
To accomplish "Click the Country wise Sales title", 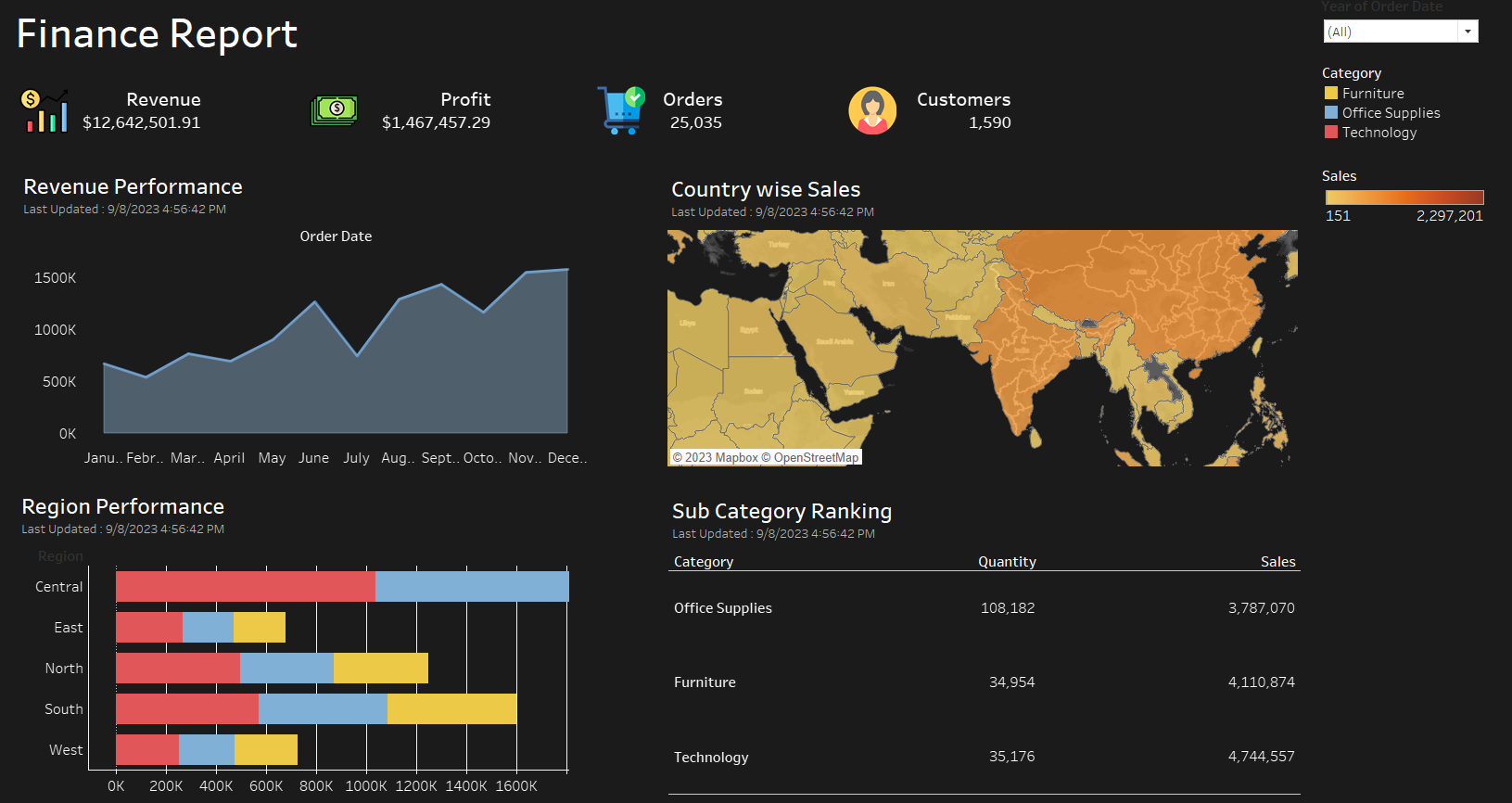I will pos(766,190).
